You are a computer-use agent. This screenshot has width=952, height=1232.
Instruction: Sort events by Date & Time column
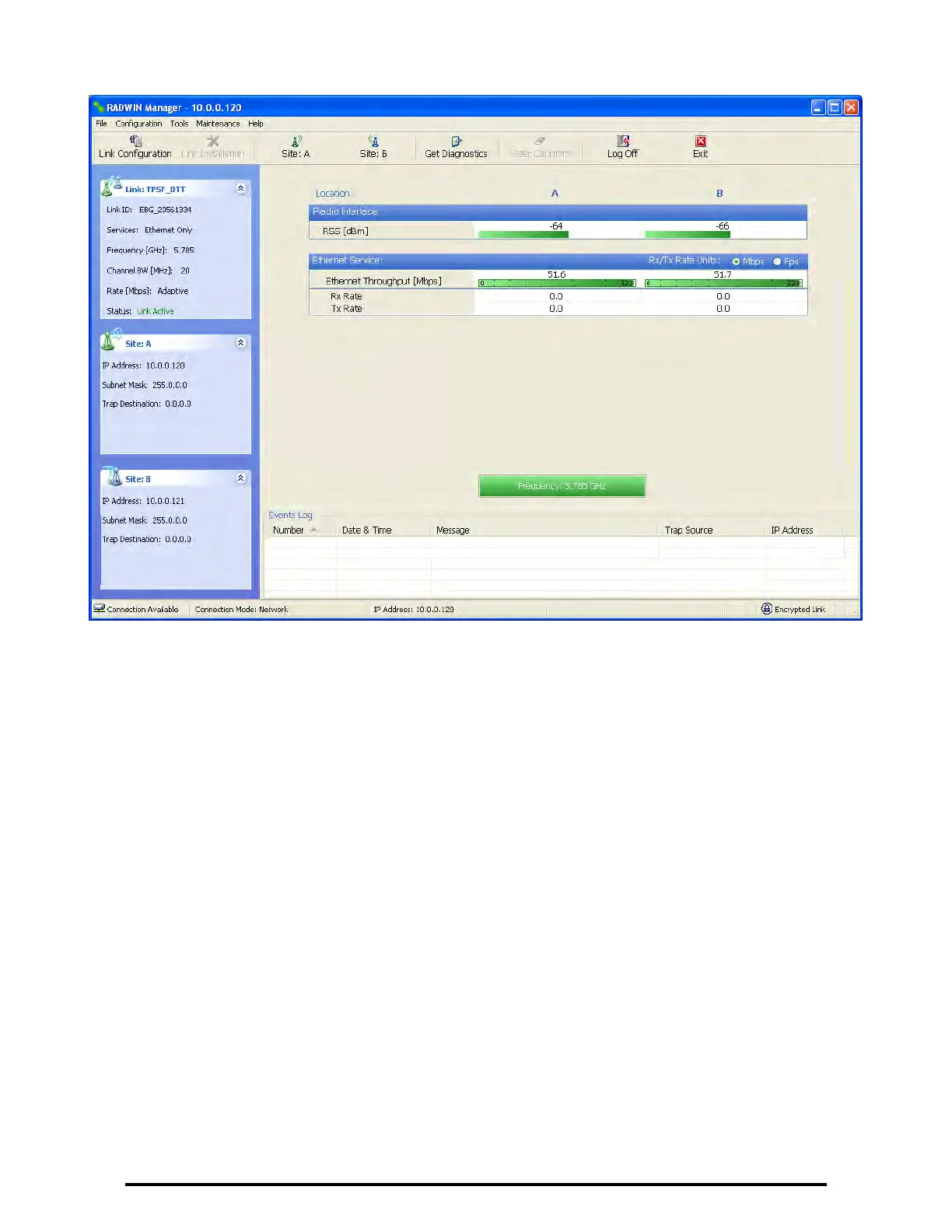pyautogui.click(x=383, y=530)
